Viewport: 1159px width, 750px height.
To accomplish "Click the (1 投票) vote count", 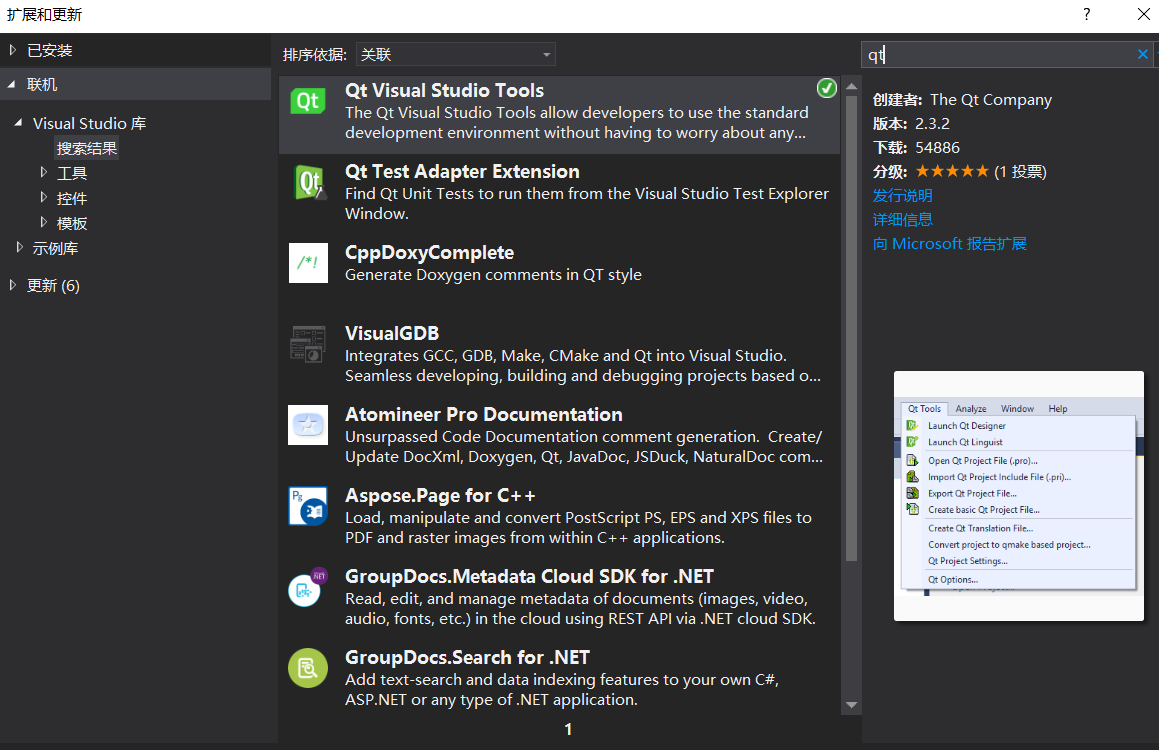I will click(1020, 172).
